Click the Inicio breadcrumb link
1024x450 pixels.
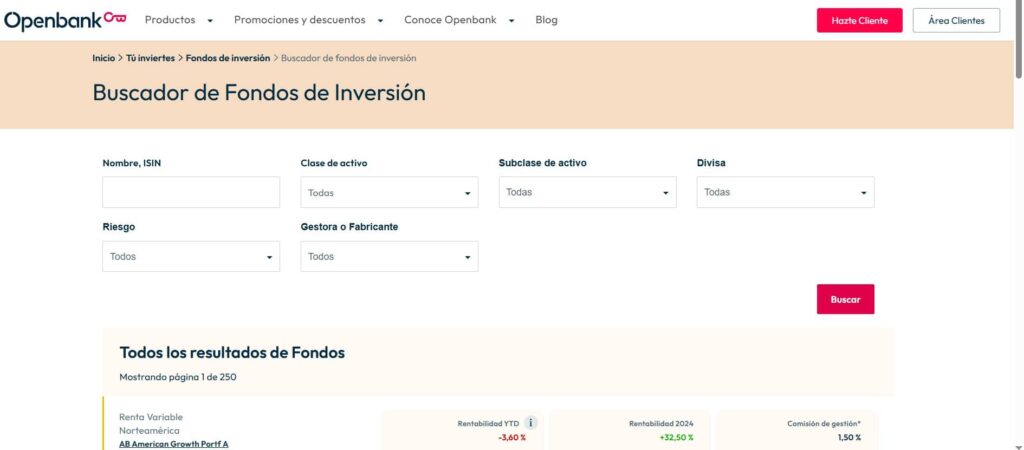pyautogui.click(x=103, y=58)
